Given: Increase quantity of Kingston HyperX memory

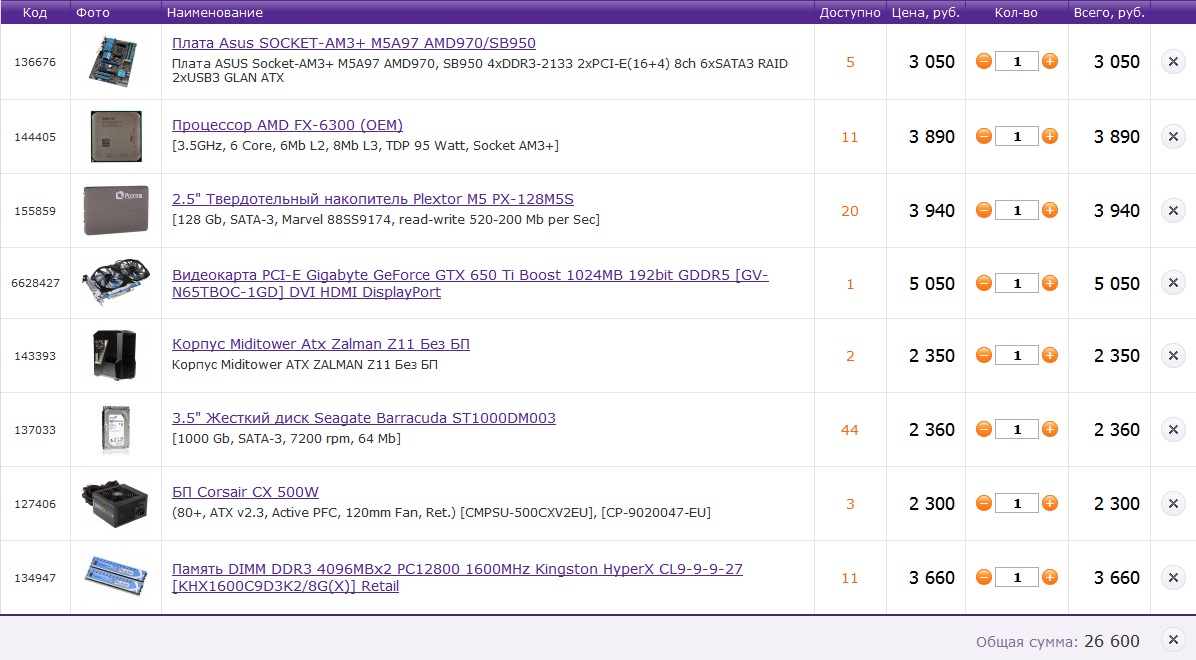Looking at the screenshot, I should coord(1050,578).
